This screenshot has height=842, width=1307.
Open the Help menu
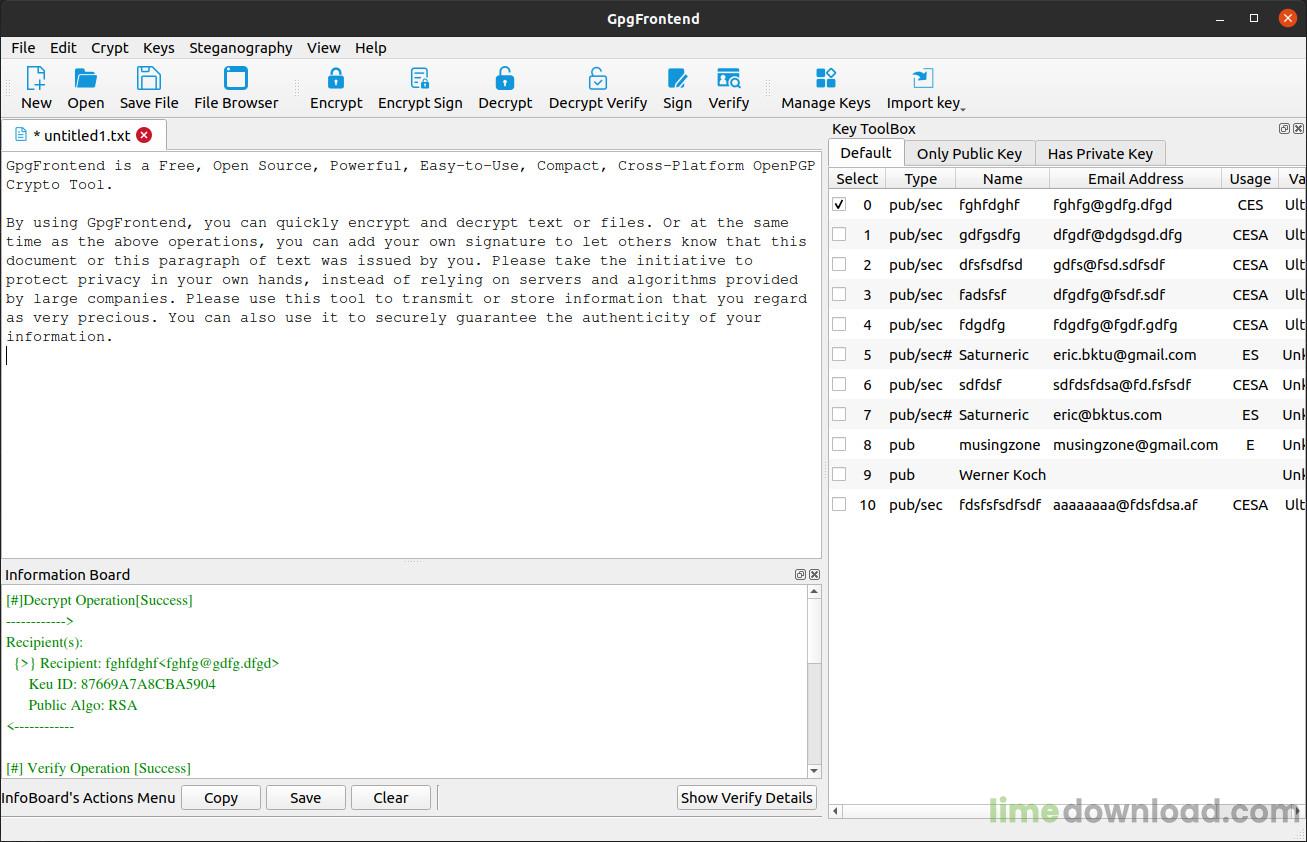click(370, 47)
